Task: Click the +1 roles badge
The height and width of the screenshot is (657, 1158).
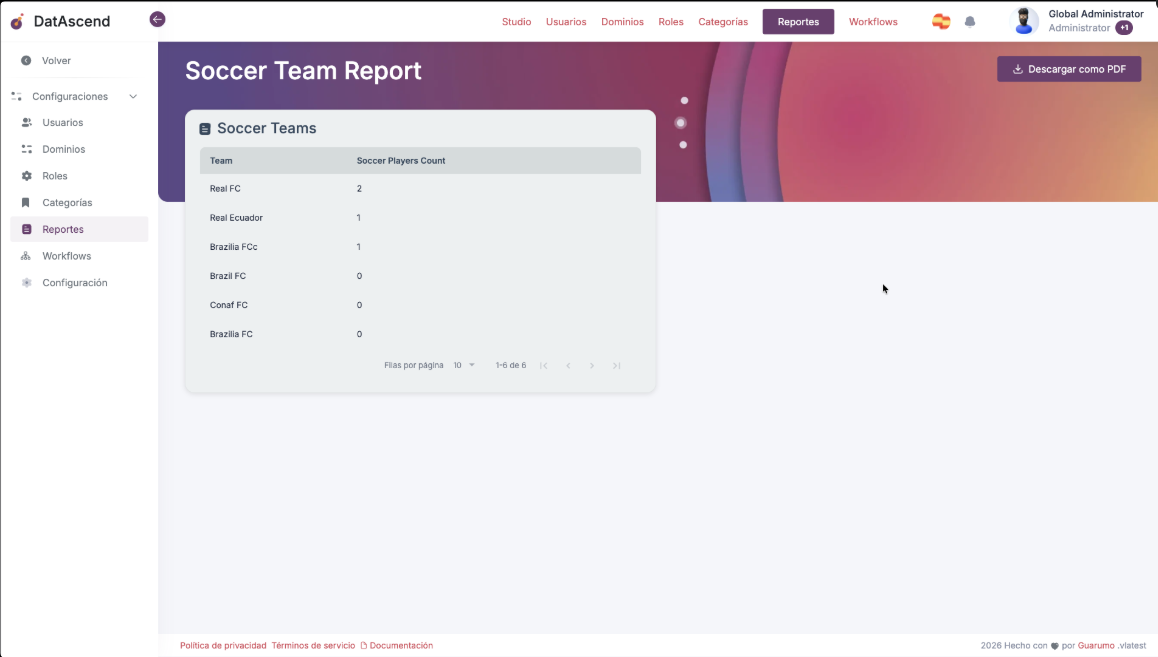Action: [1124, 28]
